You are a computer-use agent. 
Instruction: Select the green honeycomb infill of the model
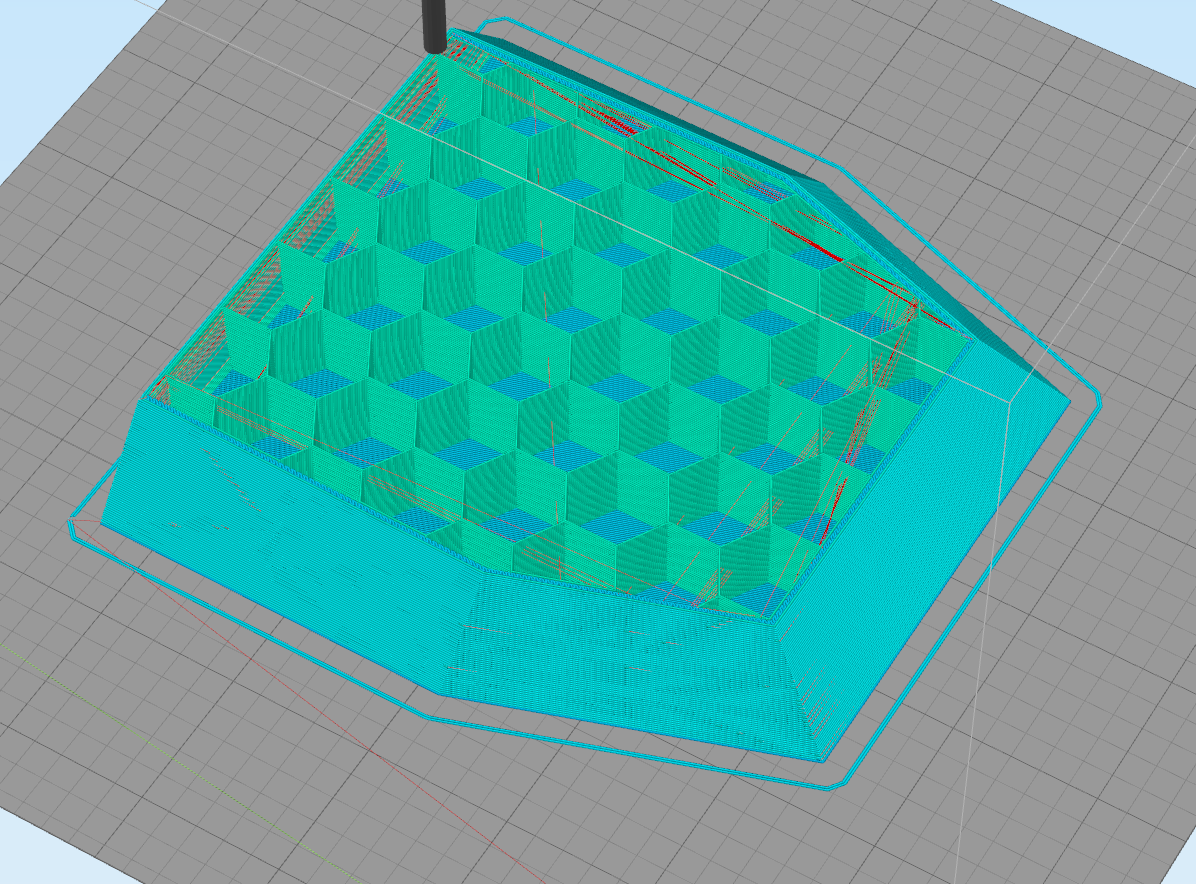pyautogui.click(x=557, y=328)
